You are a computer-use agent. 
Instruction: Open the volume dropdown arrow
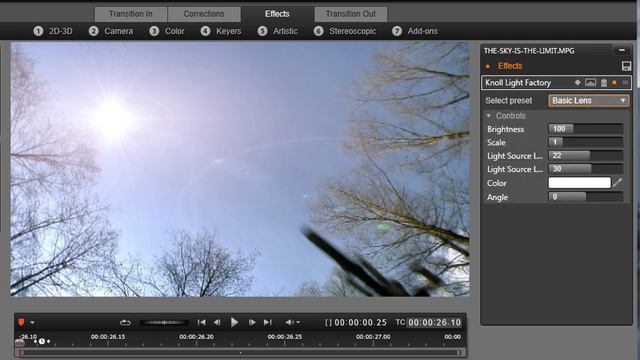click(x=298, y=322)
